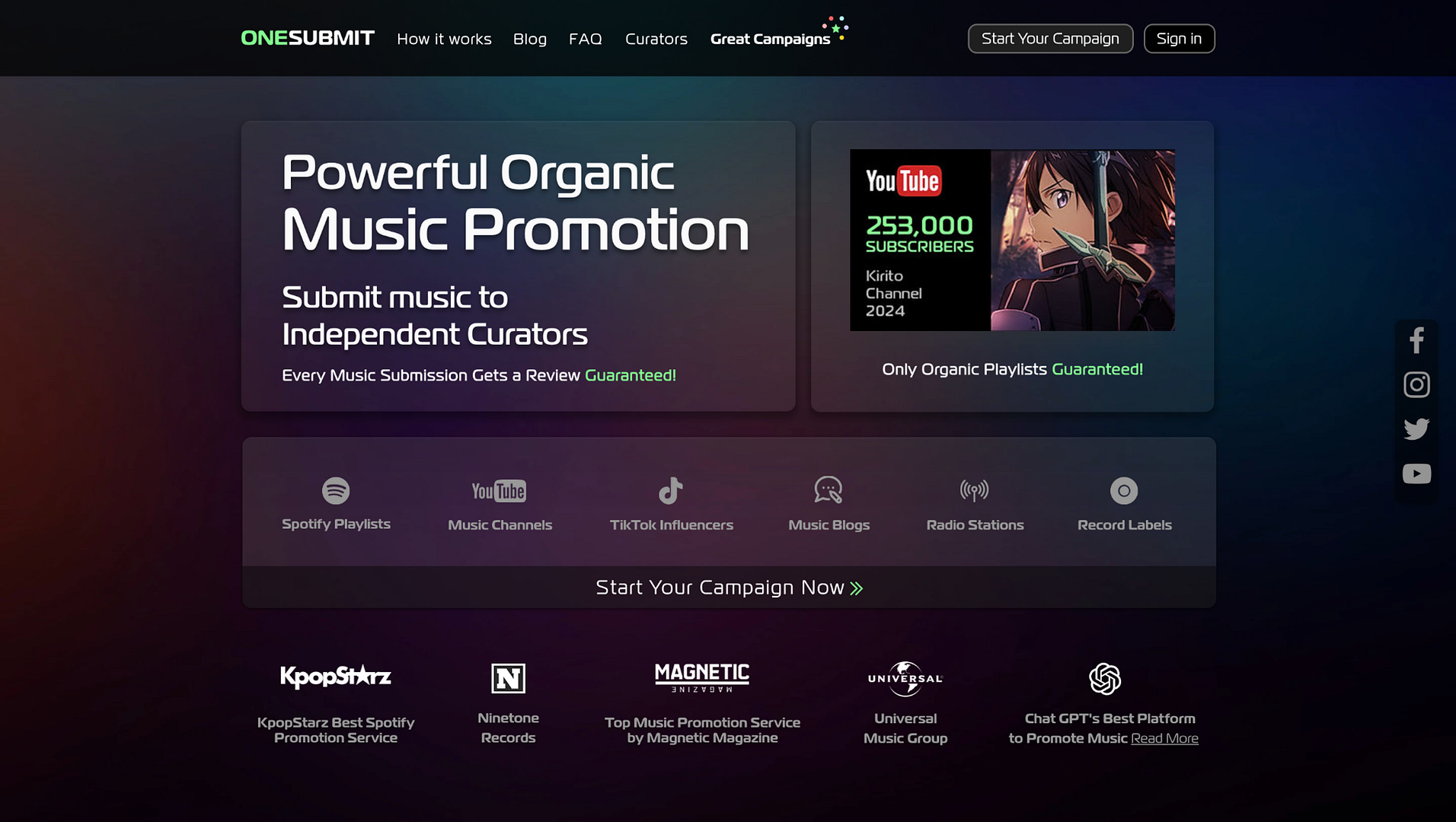
Task: Click the Sign in button
Action: pyautogui.click(x=1179, y=39)
